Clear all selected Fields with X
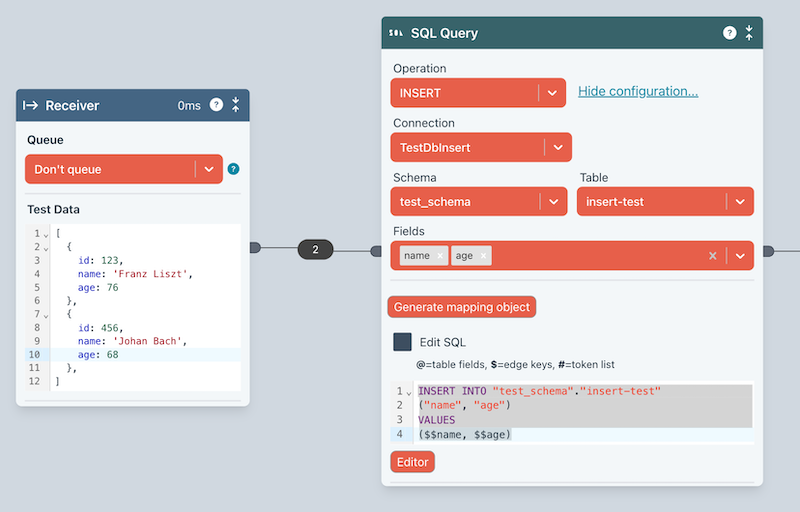 point(713,256)
